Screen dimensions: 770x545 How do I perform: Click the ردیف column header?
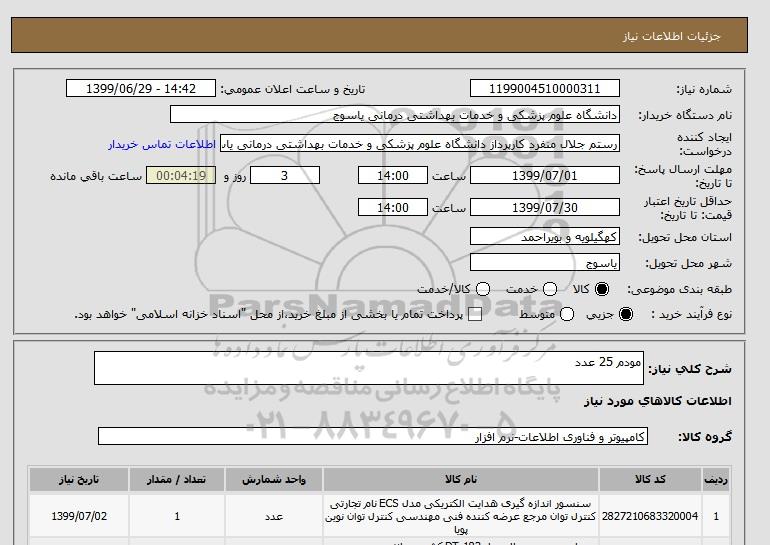click(716, 479)
